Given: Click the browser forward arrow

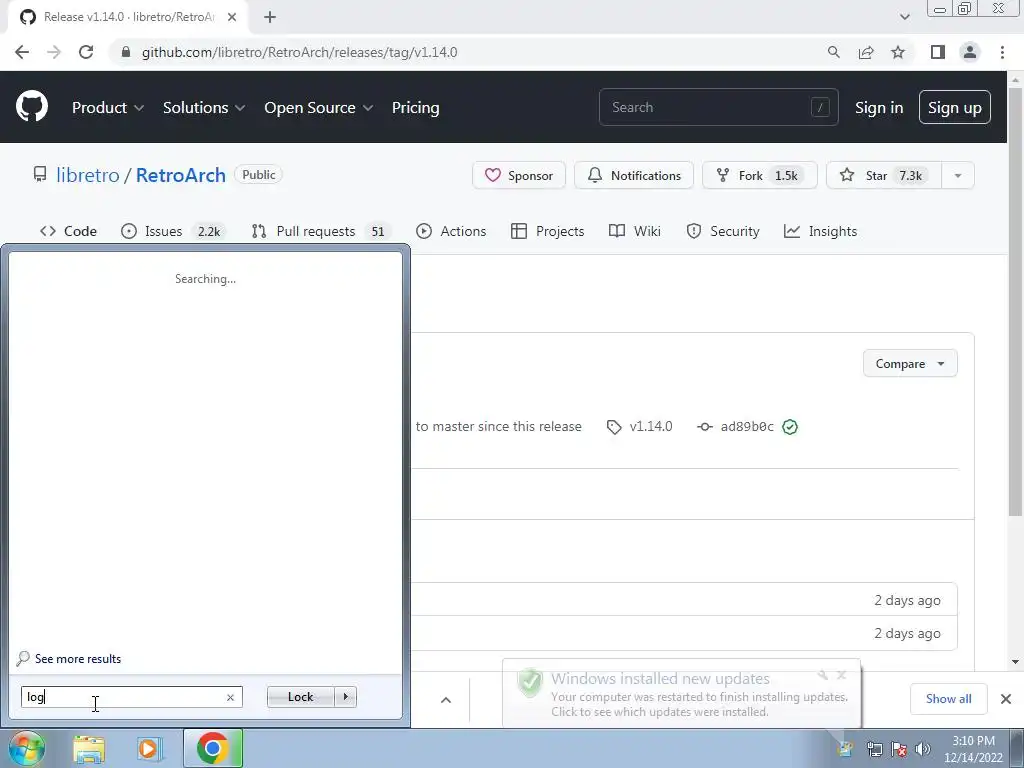Looking at the screenshot, I should click(x=54, y=52).
